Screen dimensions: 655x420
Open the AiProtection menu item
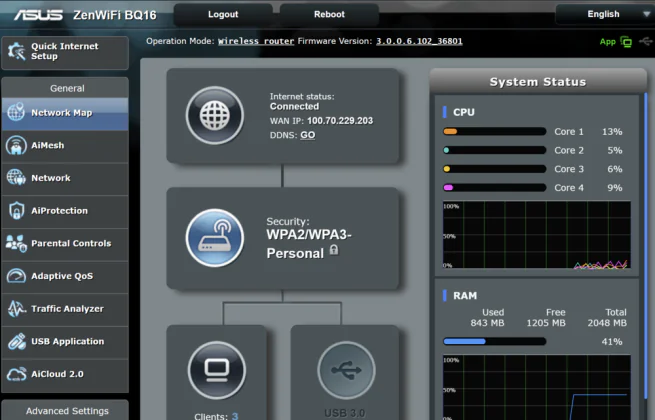click(65, 211)
